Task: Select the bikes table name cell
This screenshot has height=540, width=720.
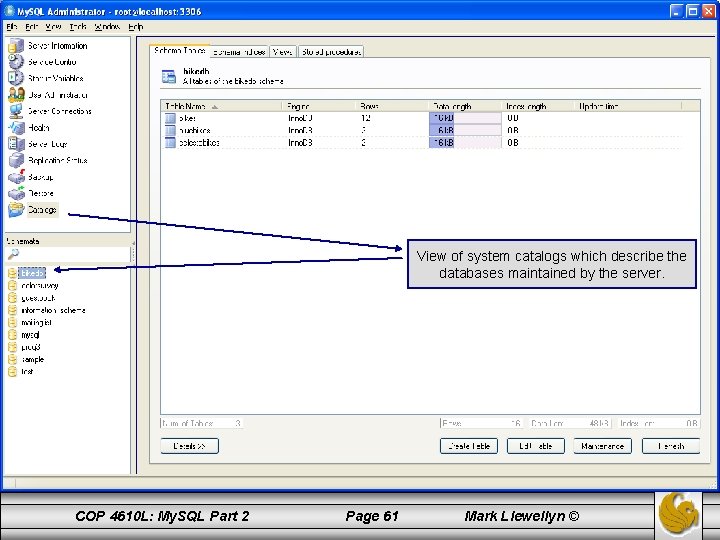Action: pyautogui.click(x=187, y=118)
